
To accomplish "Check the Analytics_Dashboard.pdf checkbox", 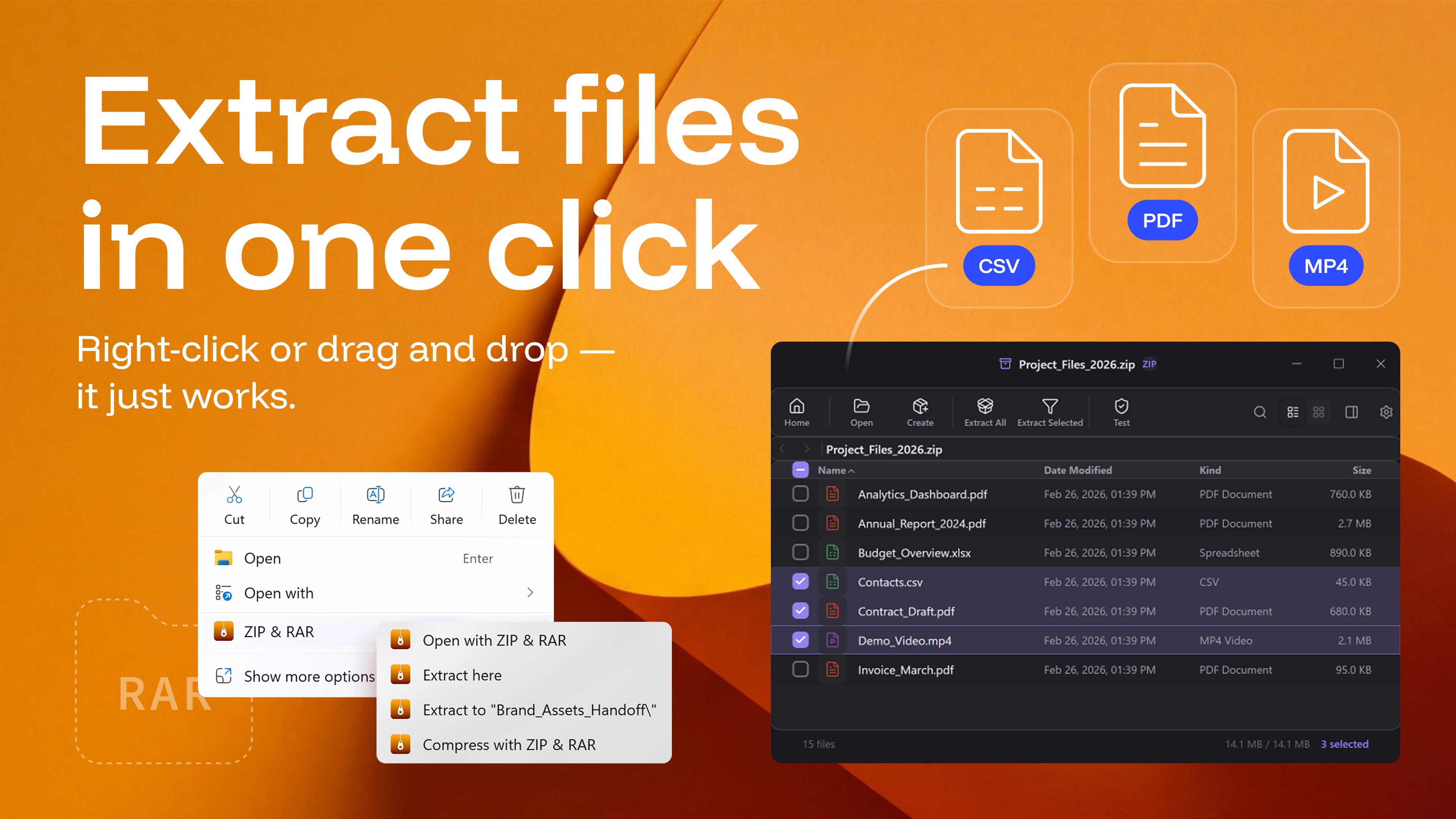I will (x=800, y=493).
